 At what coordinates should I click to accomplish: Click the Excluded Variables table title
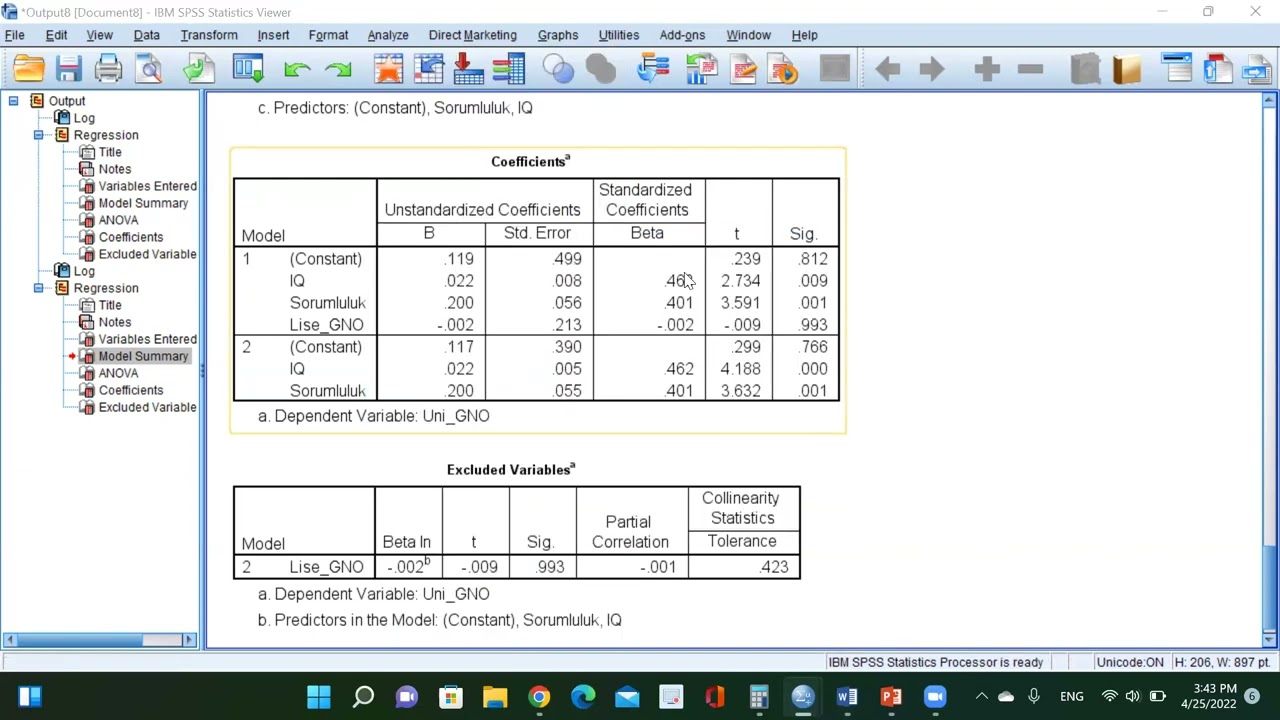(x=511, y=469)
